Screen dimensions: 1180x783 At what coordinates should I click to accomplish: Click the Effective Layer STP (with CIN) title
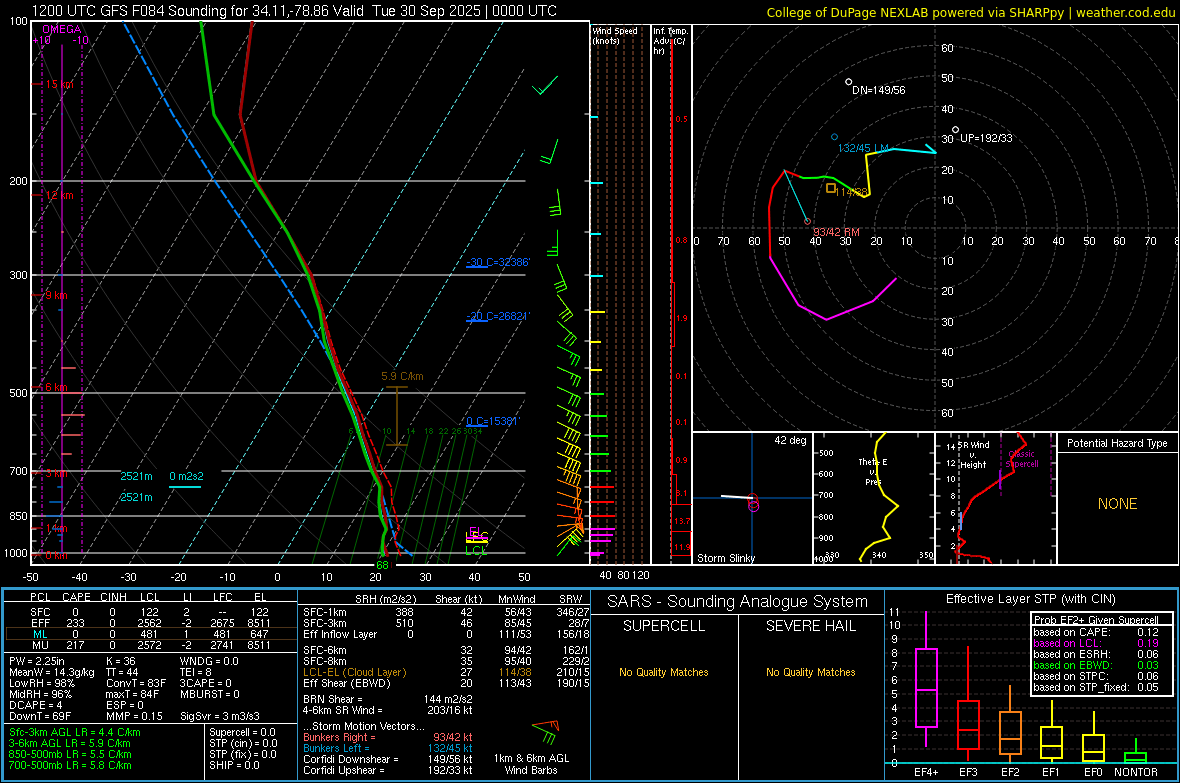click(1030, 599)
